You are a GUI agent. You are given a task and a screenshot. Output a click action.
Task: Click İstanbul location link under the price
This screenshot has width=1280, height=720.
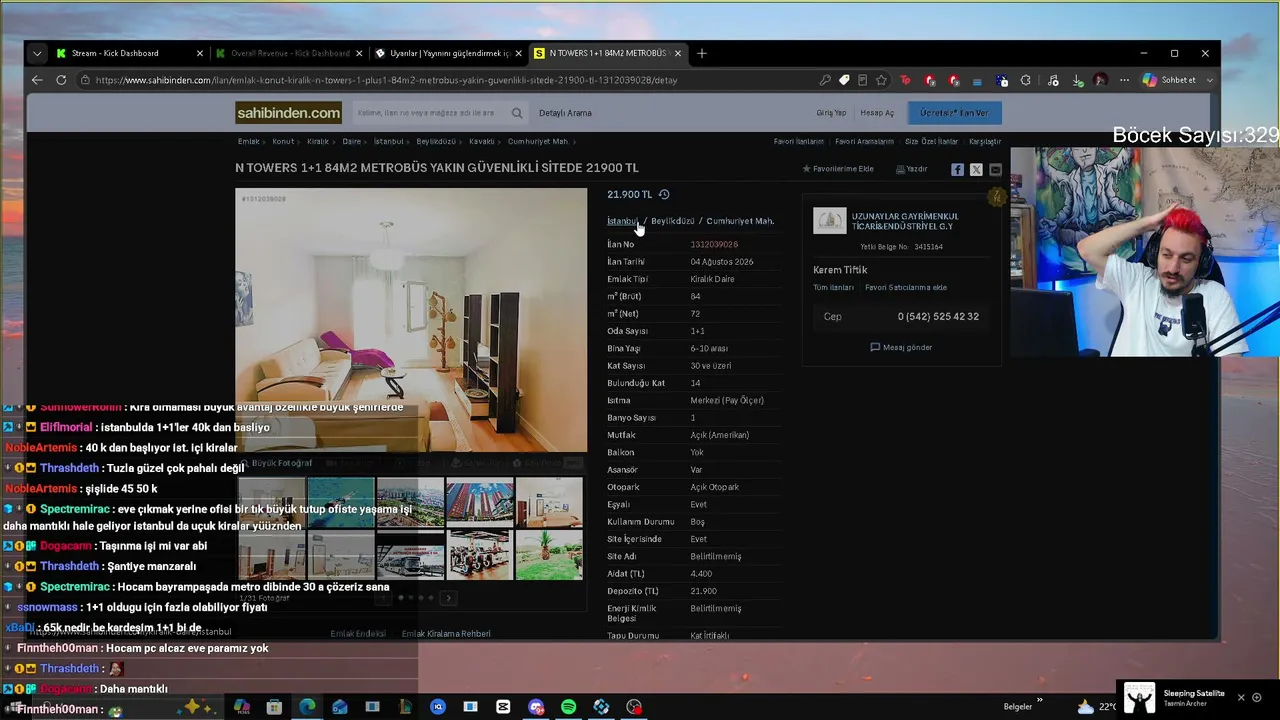[622, 221]
